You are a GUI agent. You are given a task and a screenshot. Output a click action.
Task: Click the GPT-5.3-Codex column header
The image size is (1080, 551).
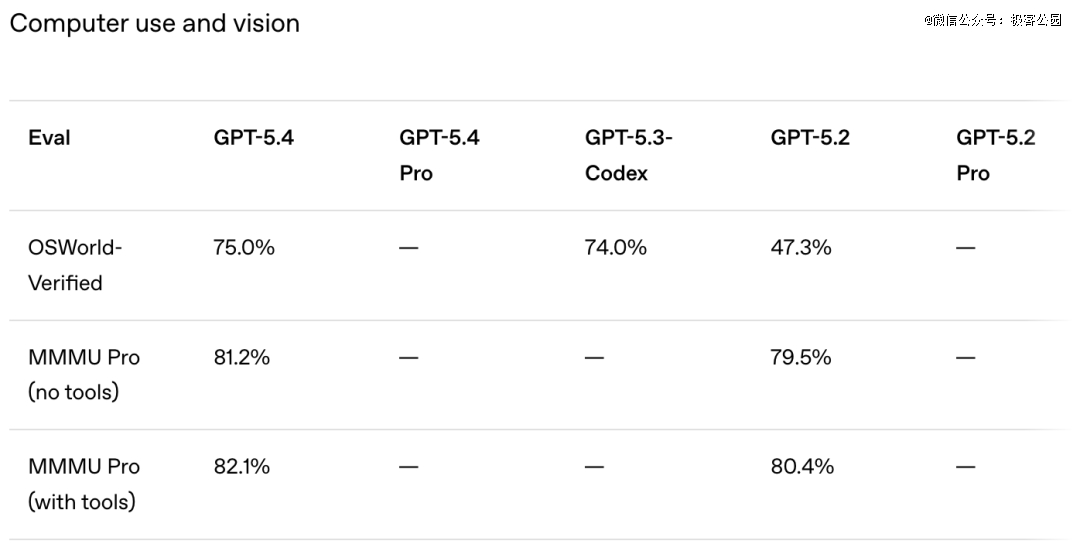[x=628, y=155]
